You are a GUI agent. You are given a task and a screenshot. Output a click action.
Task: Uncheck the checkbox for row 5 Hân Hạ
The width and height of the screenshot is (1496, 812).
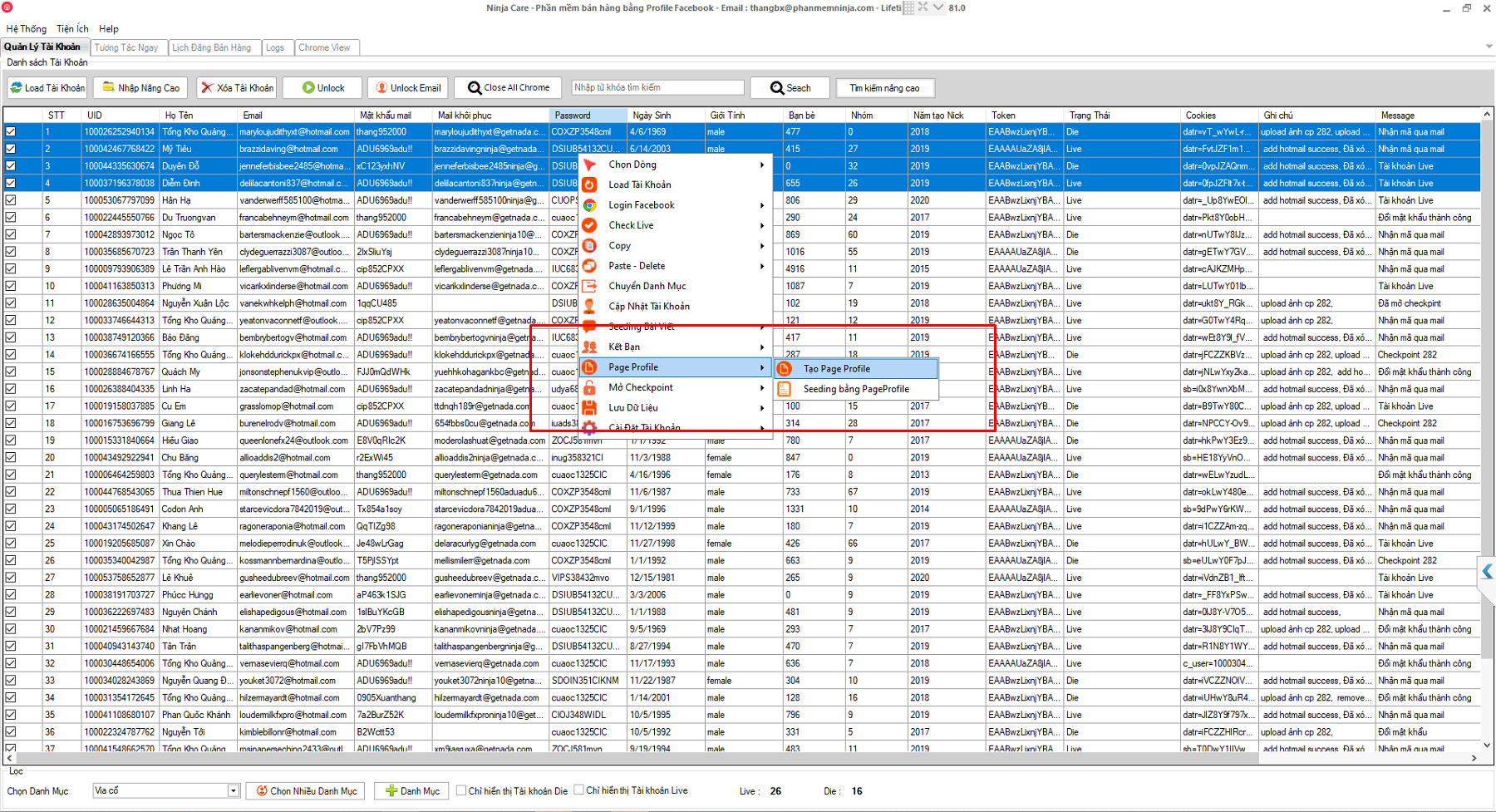[x=11, y=200]
